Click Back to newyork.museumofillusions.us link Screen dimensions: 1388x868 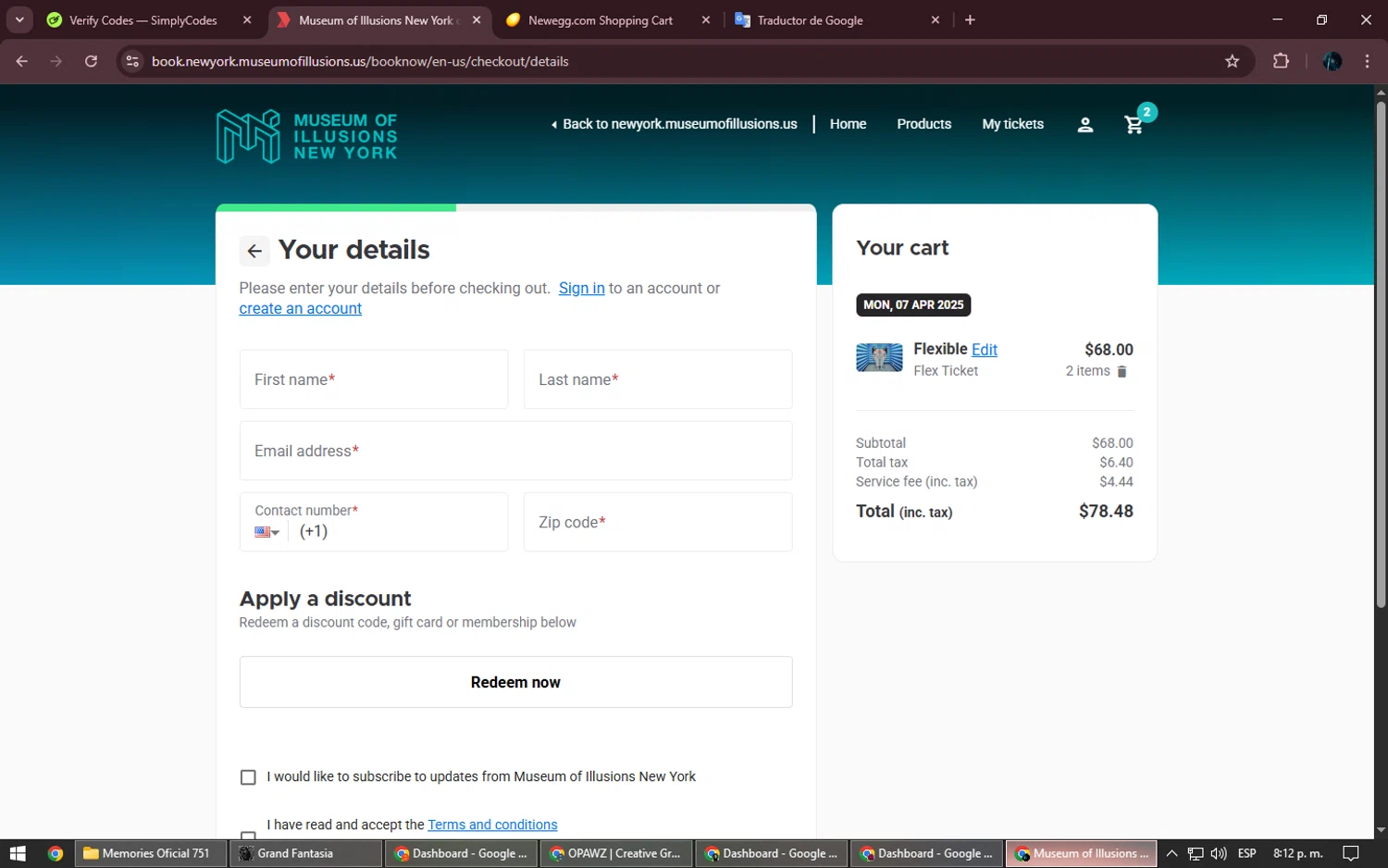click(x=674, y=124)
